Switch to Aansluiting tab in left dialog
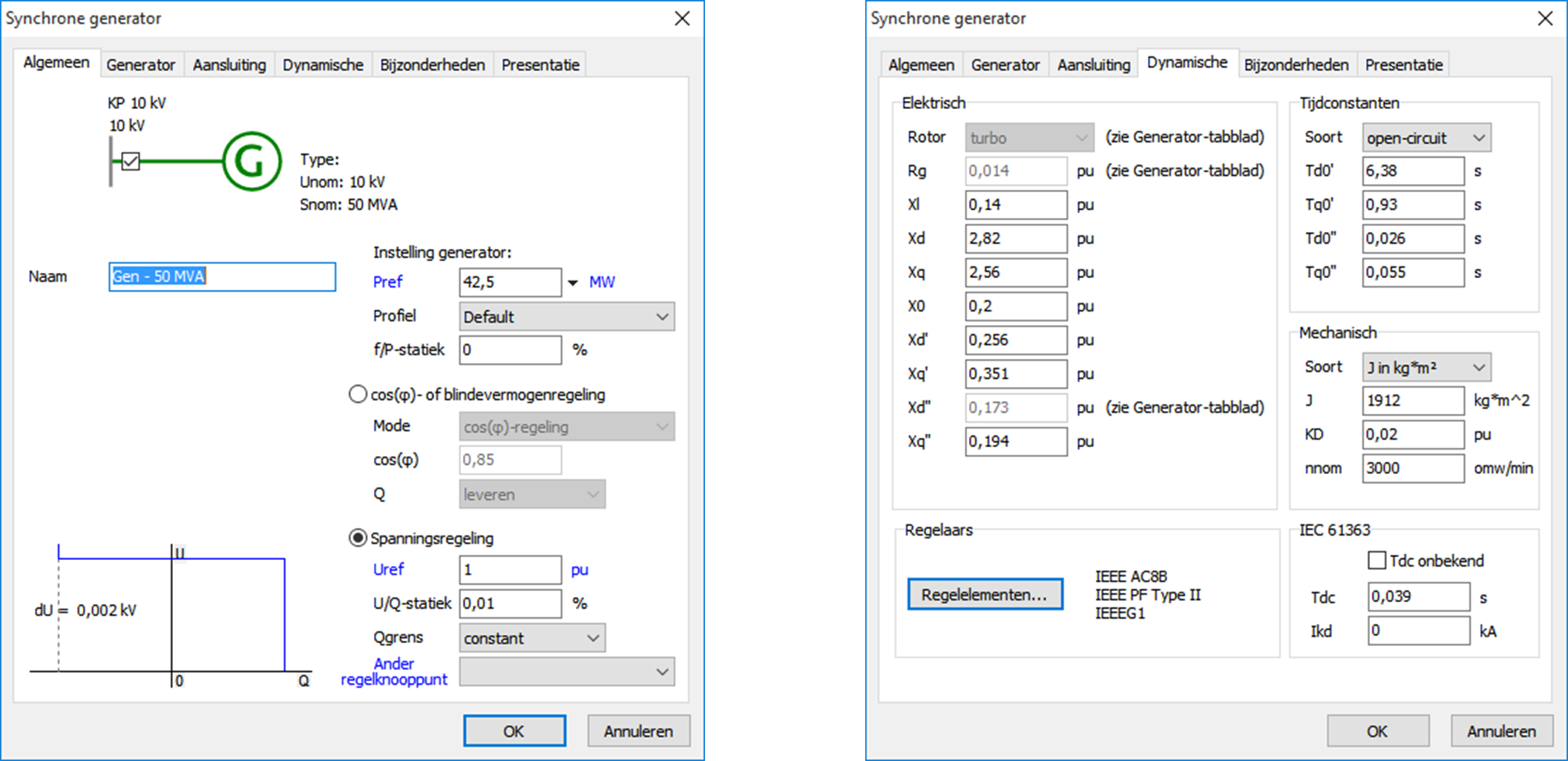 [229, 65]
